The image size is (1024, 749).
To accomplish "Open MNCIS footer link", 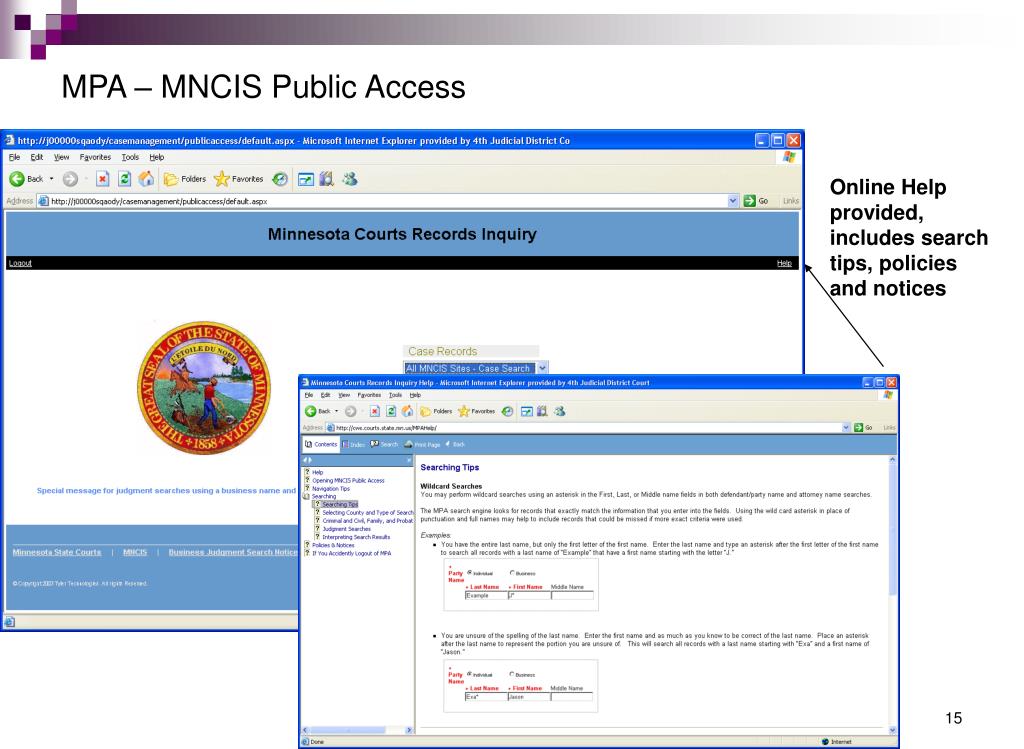I will 135,552.
